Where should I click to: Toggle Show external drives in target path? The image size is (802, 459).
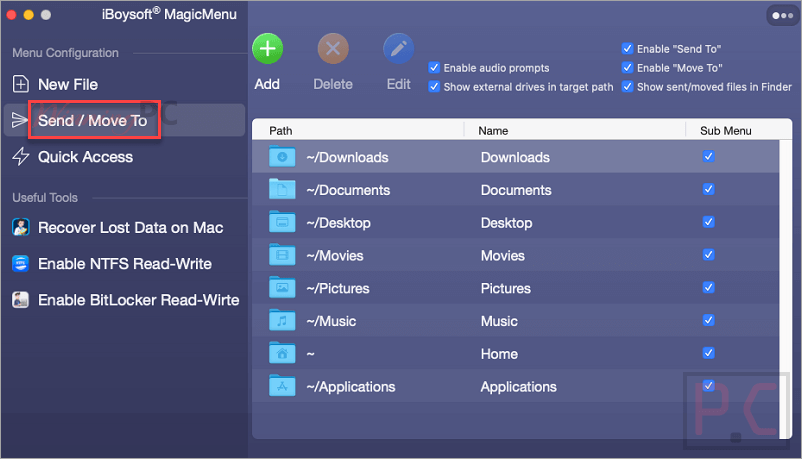[434, 86]
